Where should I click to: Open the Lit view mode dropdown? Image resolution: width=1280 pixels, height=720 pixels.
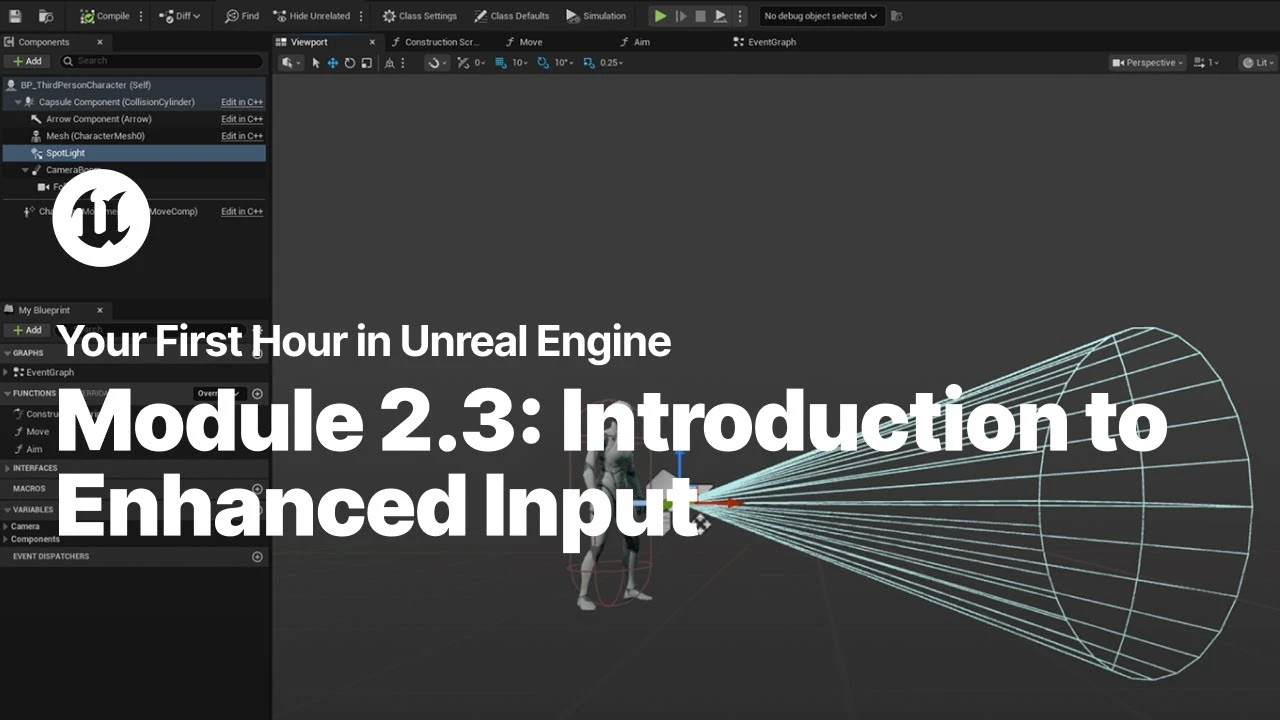(x=1258, y=62)
